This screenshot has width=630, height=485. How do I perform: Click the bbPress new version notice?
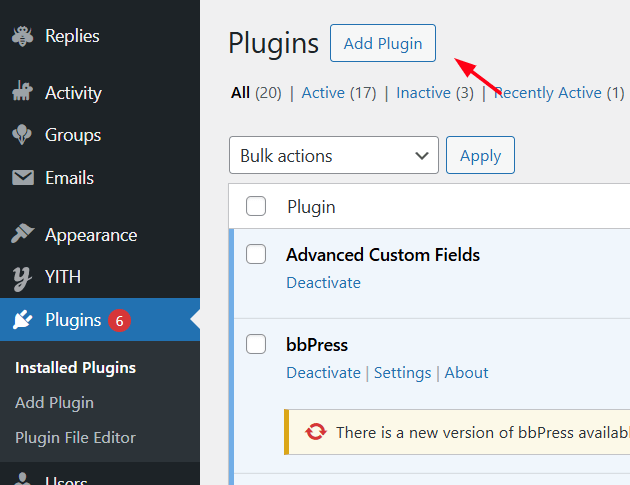[457, 432]
